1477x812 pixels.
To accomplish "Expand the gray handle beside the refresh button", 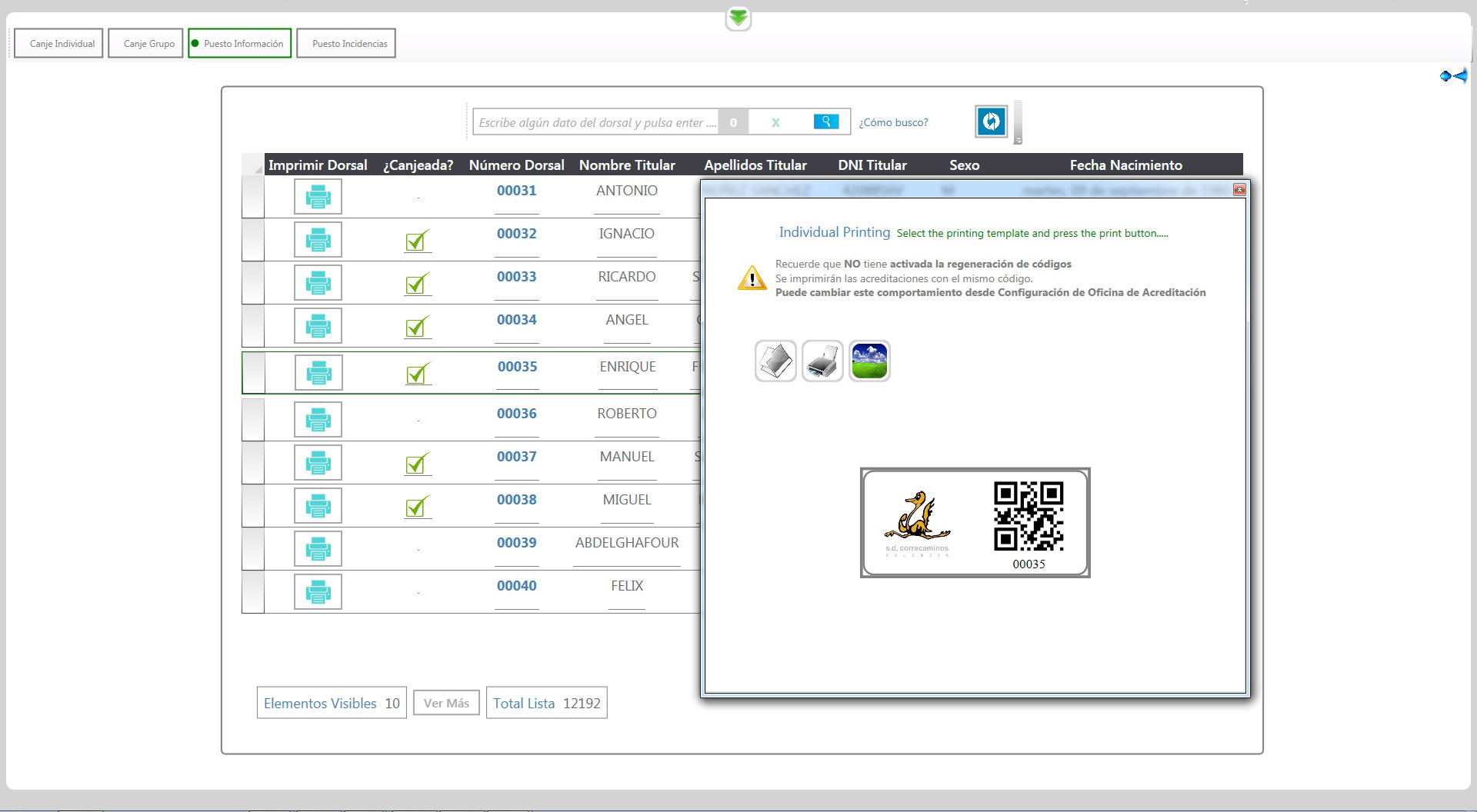I will (x=1018, y=123).
